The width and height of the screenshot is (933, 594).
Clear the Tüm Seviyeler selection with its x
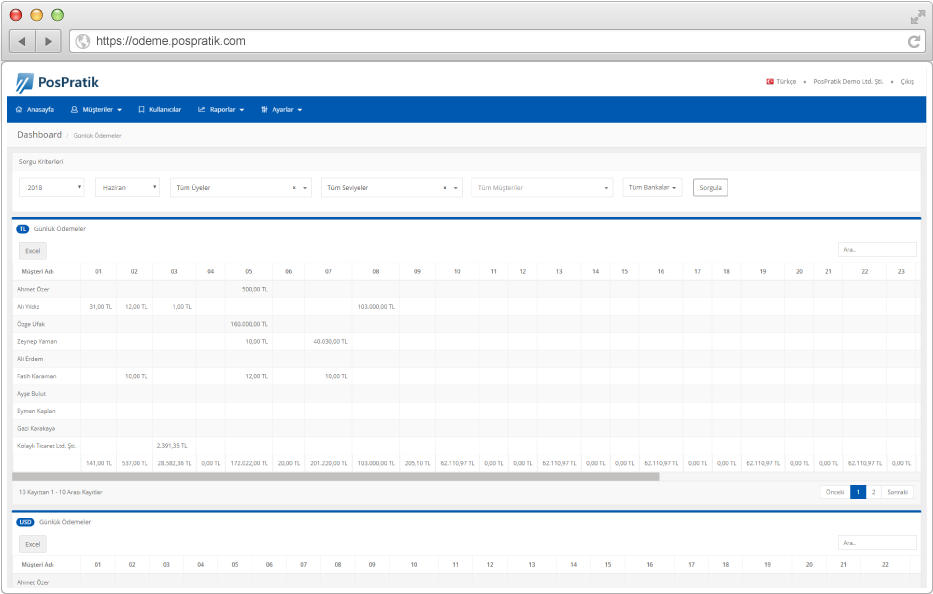tap(444, 187)
